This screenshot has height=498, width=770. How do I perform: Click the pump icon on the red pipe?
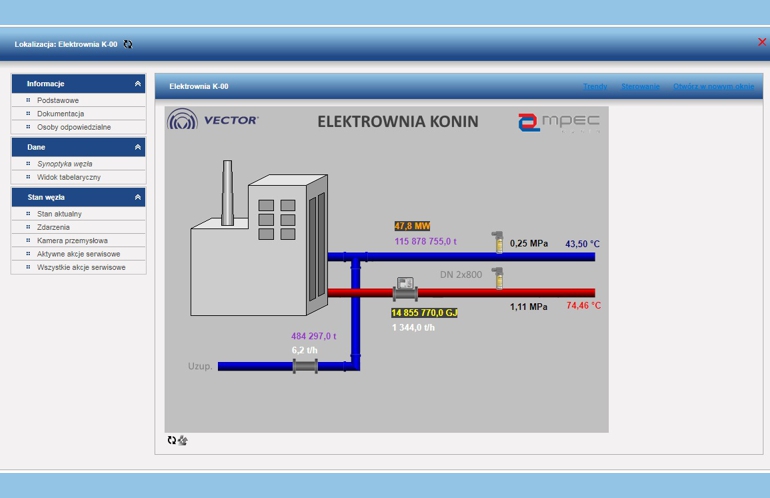pos(405,289)
